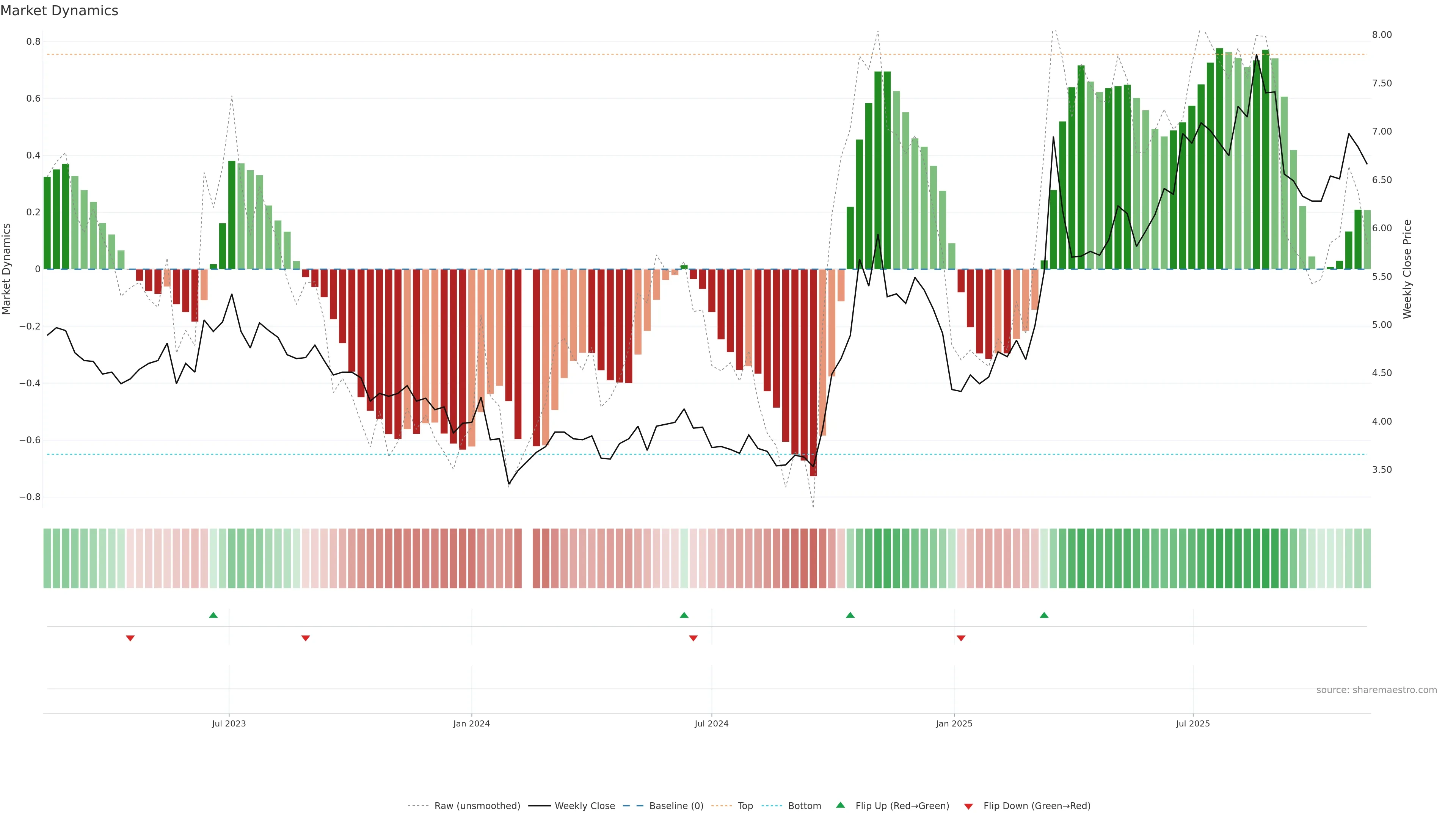Click the red flip-down marker before Jul 2024
Viewport: 1456px width, 819px height.
coord(693,638)
